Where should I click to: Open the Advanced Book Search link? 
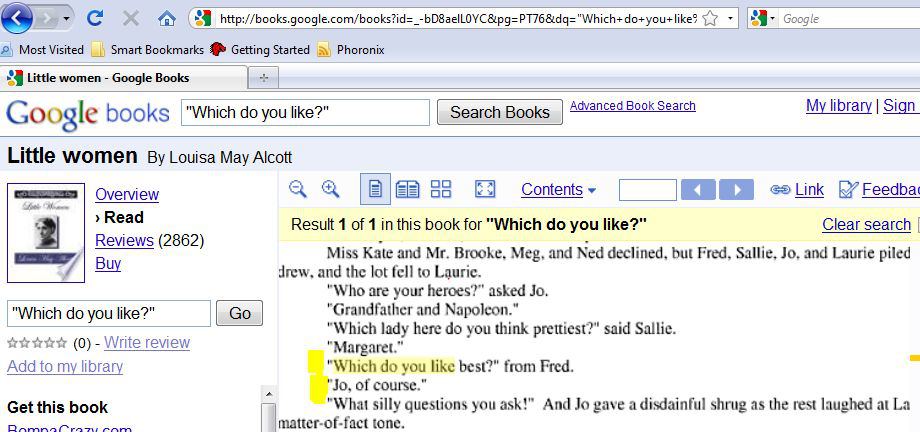point(632,106)
